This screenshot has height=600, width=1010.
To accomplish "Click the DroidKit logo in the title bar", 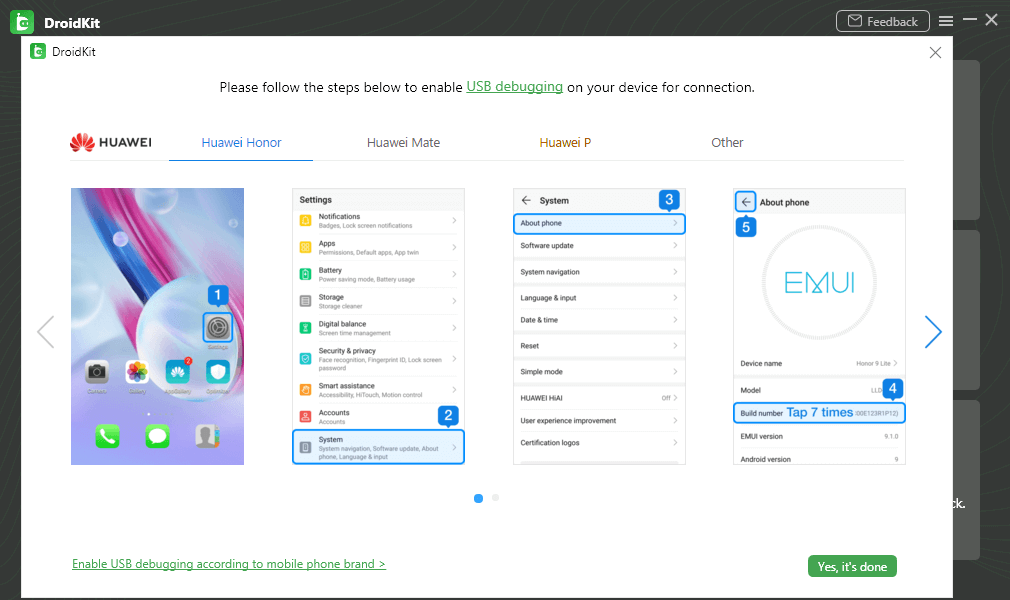I will click(22, 22).
